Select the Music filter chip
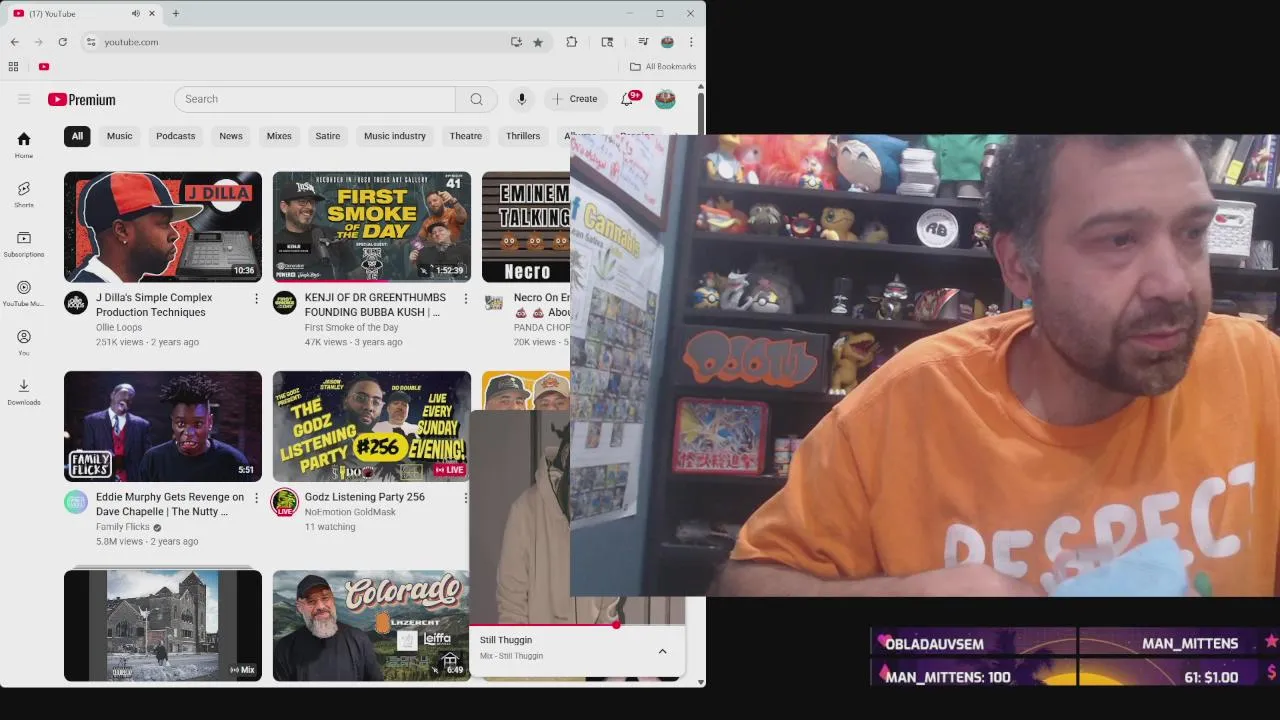Image resolution: width=1280 pixels, height=720 pixels. [x=119, y=136]
